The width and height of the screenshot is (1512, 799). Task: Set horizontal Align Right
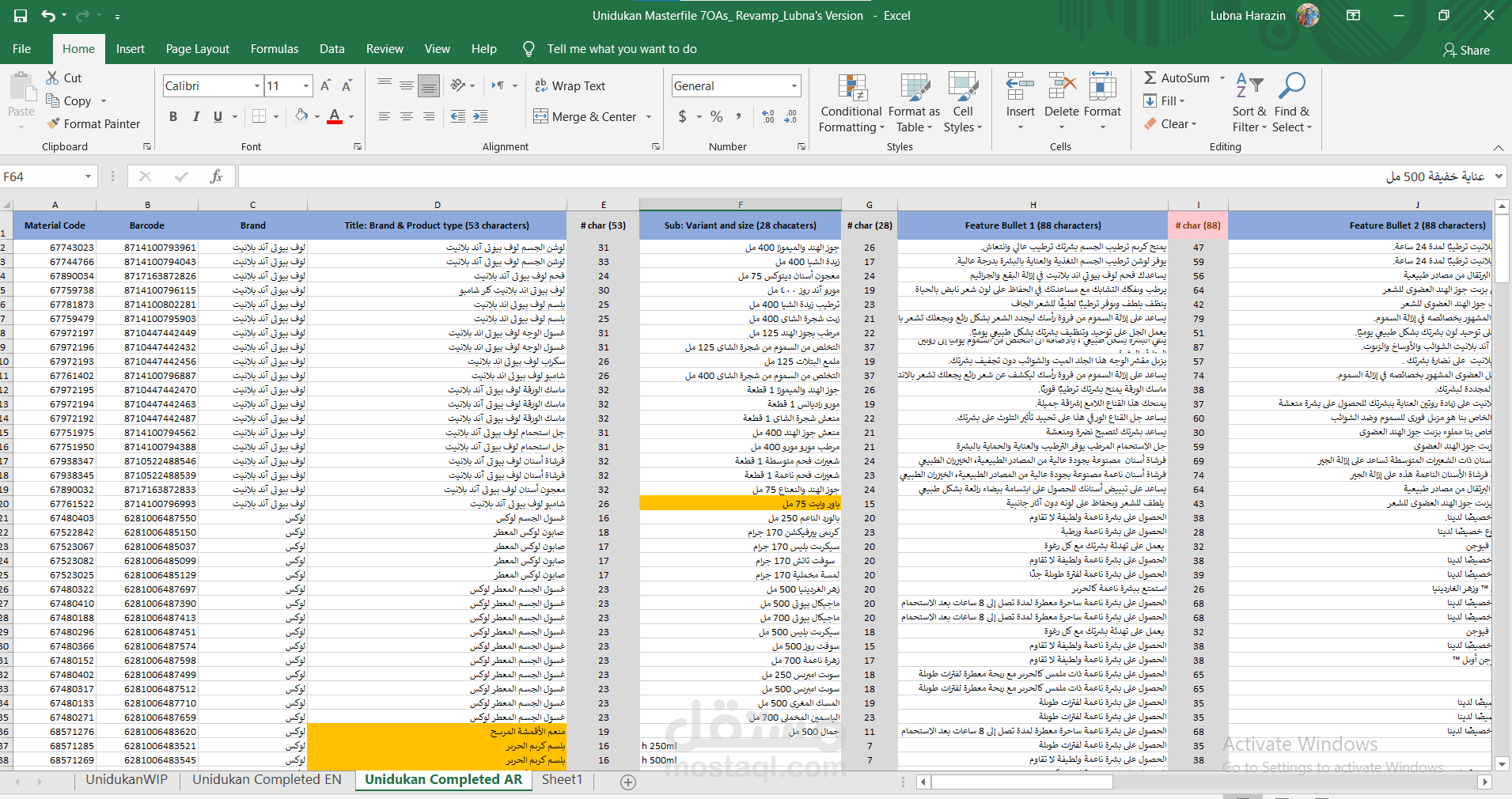[429, 116]
